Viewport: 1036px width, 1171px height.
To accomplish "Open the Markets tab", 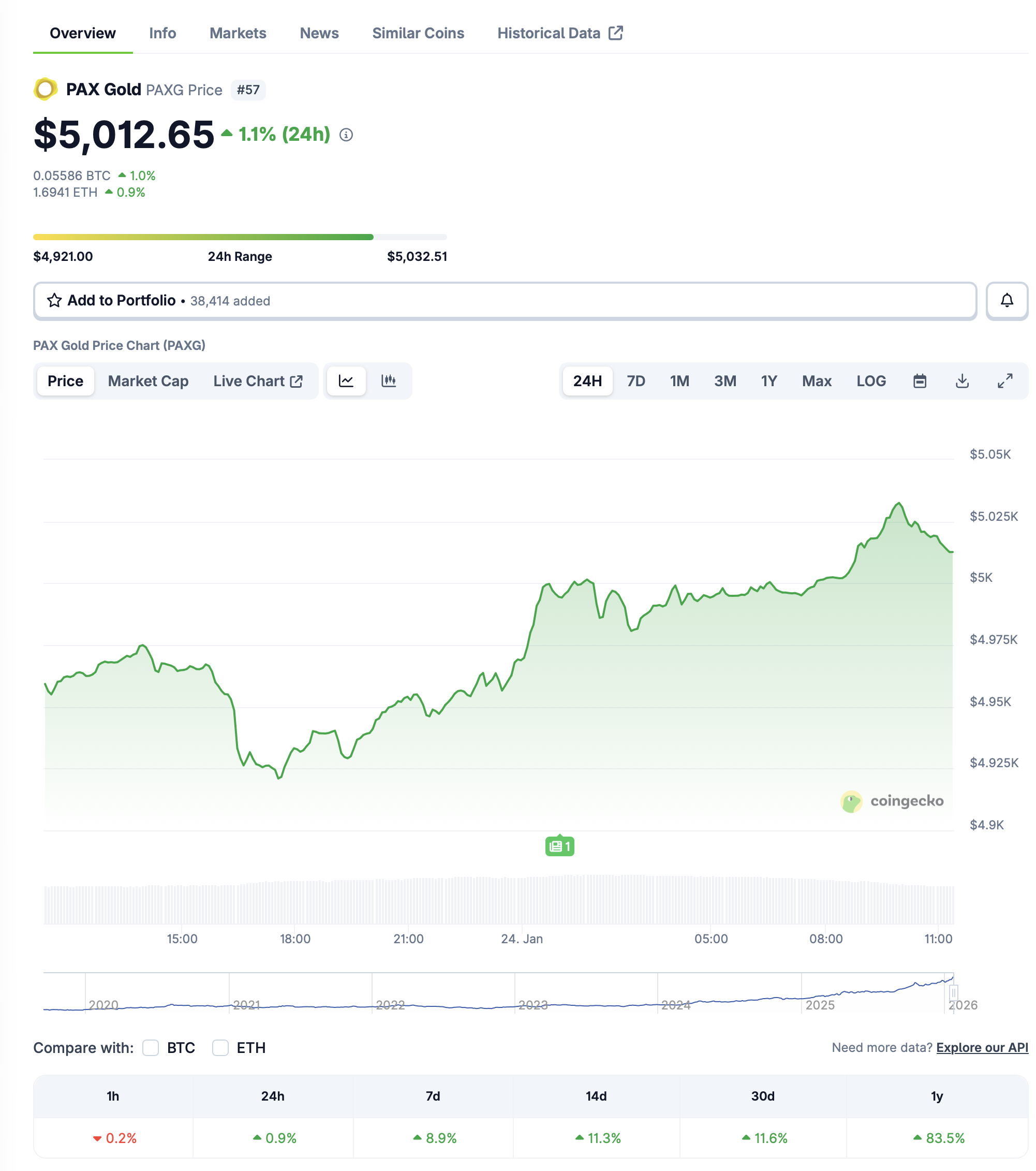I will (x=238, y=33).
